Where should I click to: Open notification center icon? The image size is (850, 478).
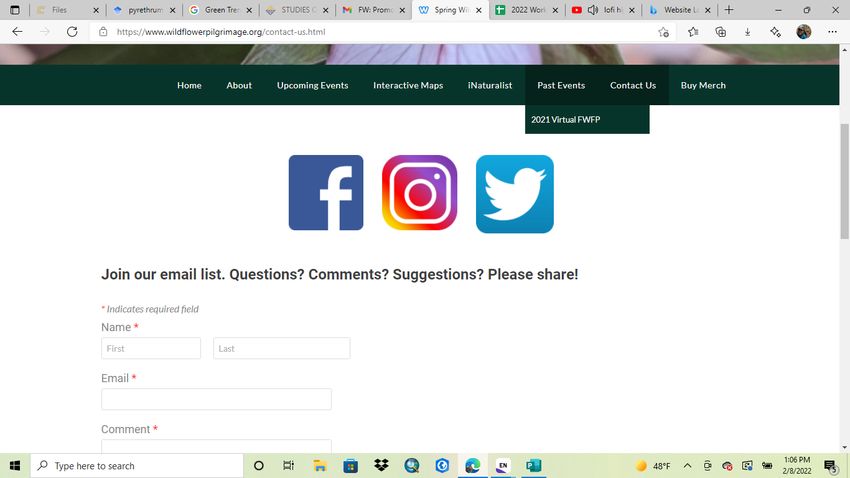click(830, 466)
